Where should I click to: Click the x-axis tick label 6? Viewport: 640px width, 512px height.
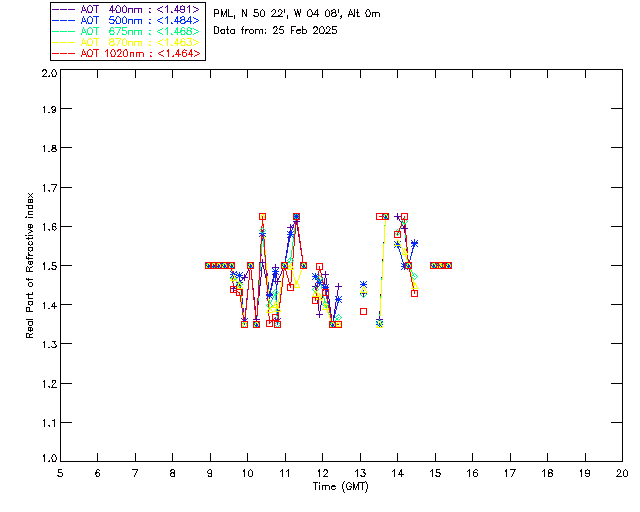point(98,473)
